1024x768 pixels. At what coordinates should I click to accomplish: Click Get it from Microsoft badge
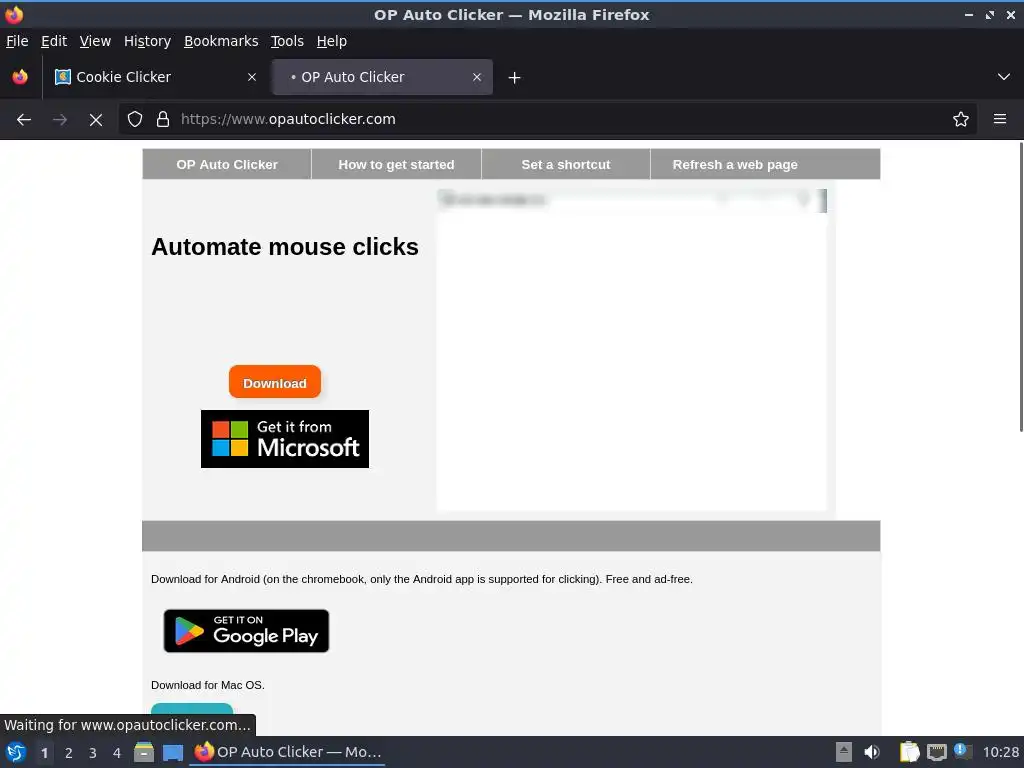(285, 439)
